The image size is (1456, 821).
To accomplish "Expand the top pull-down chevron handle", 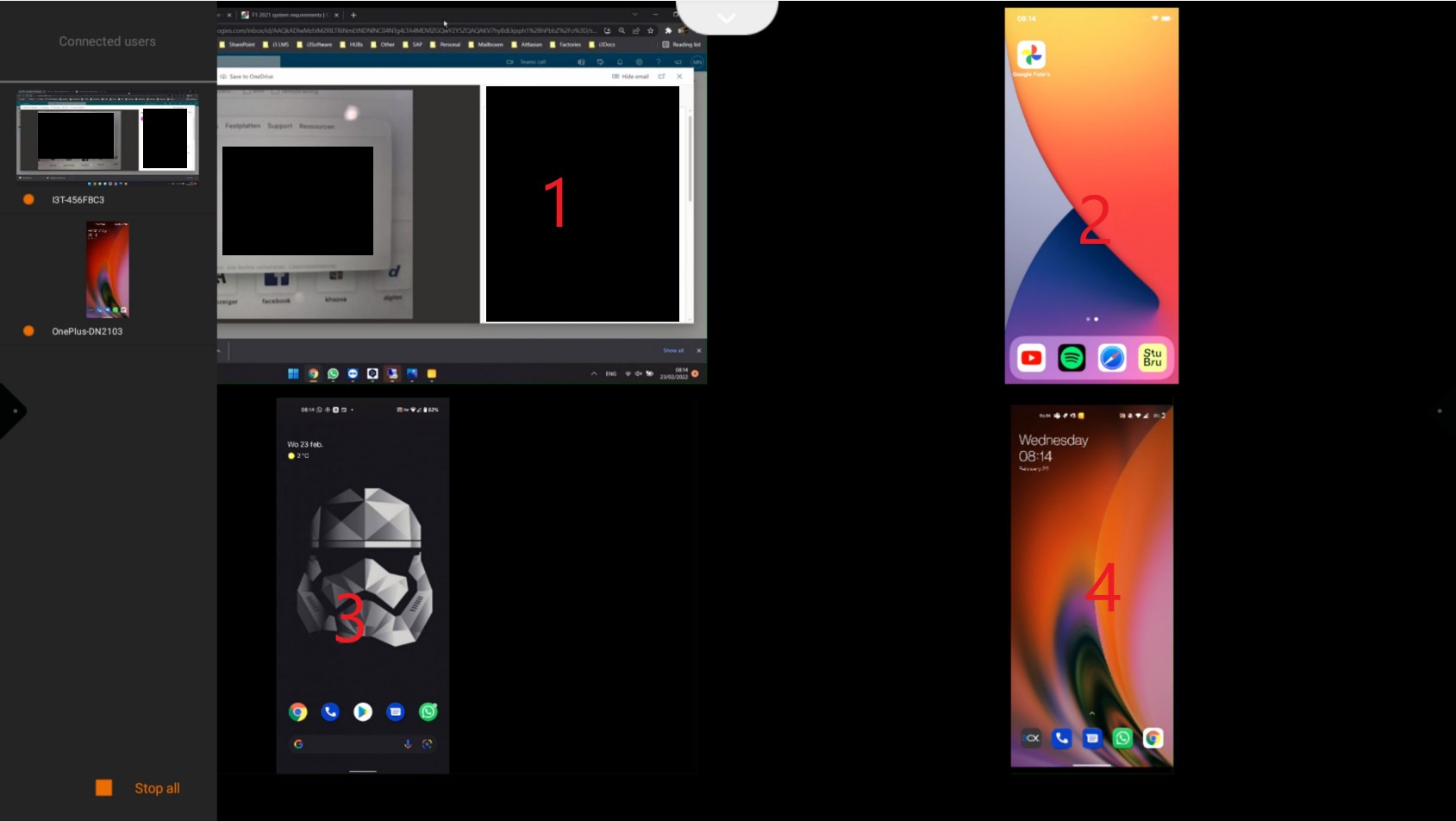I will click(x=727, y=18).
